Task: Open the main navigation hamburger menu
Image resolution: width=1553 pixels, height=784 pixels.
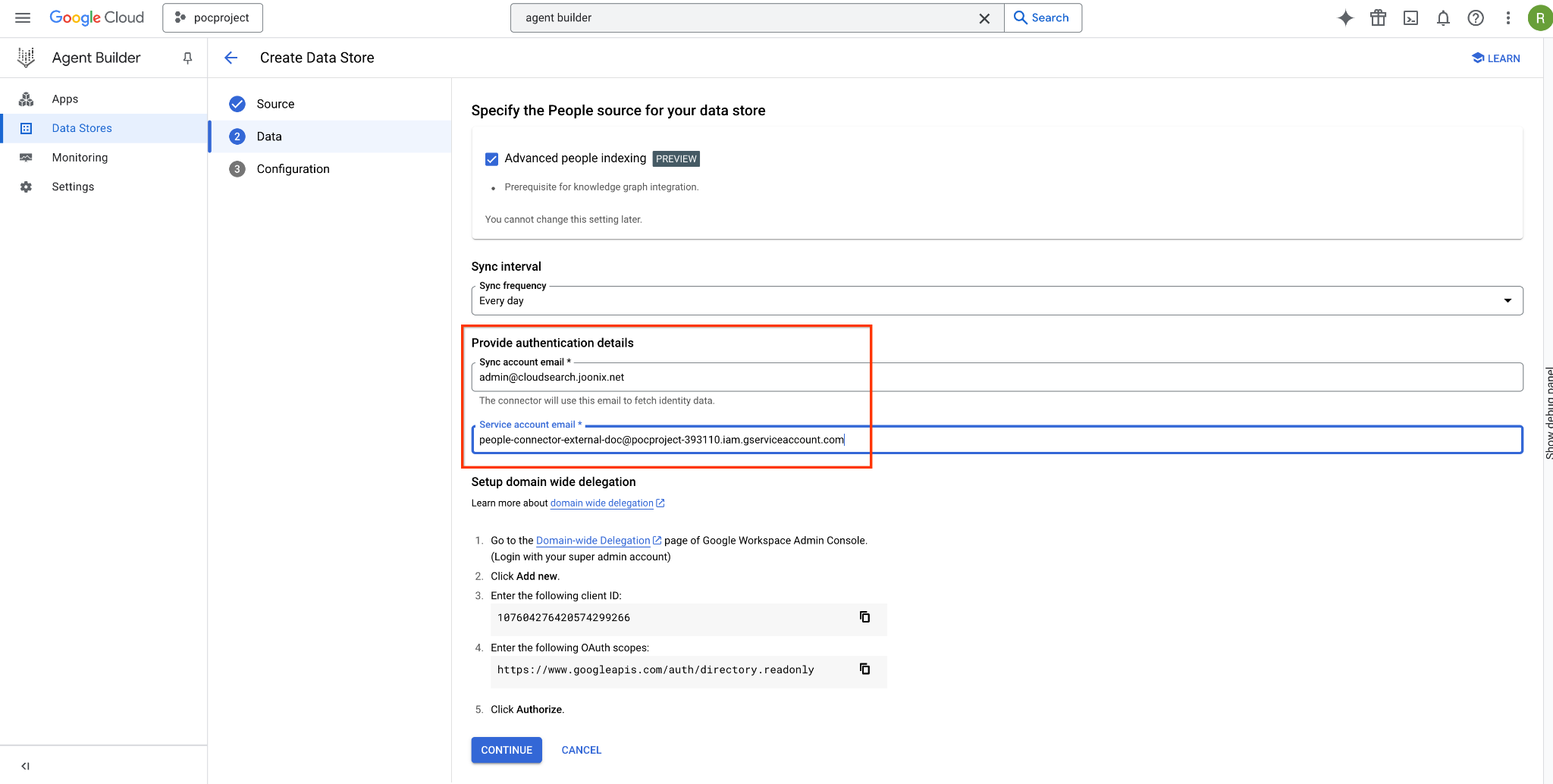Action: pyautogui.click(x=23, y=17)
